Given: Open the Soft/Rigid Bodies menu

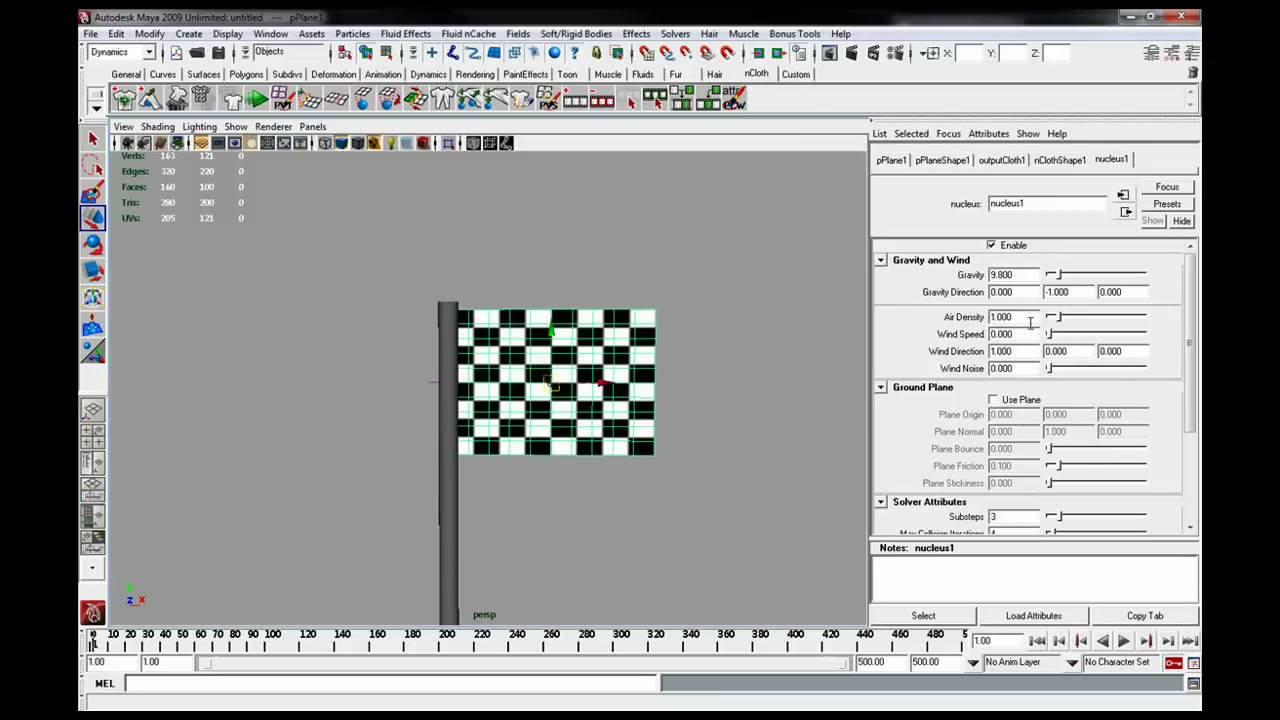Looking at the screenshot, I should [x=576, y=34].
